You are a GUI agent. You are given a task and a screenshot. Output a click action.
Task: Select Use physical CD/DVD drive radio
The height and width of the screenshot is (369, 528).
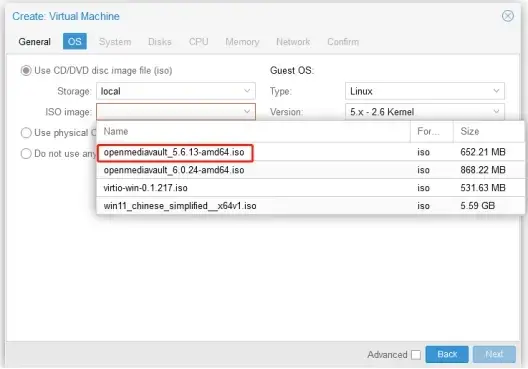(26, 133)
